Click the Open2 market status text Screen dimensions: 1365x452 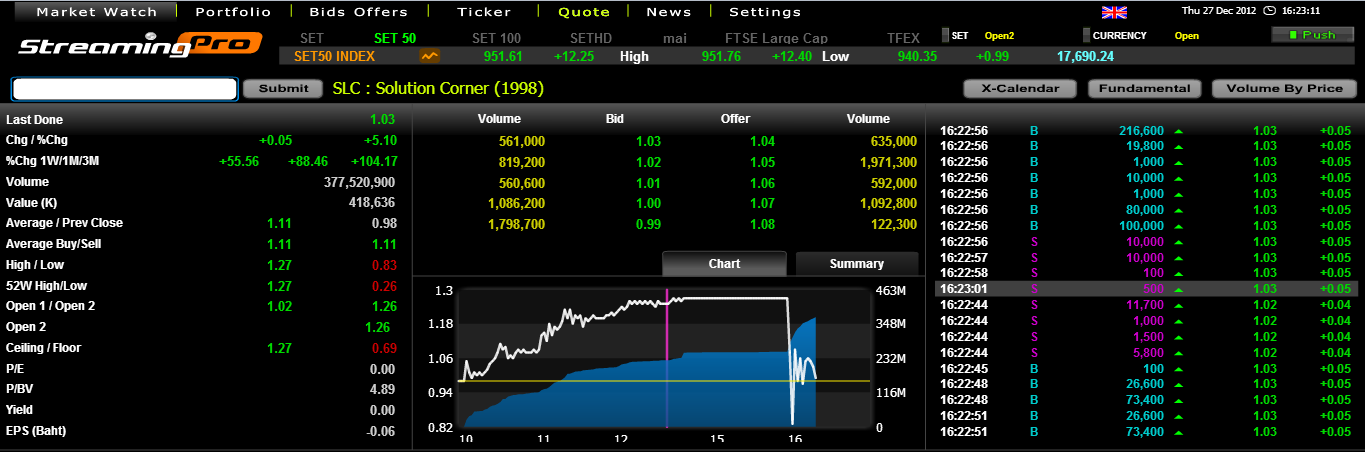(999, 35)
